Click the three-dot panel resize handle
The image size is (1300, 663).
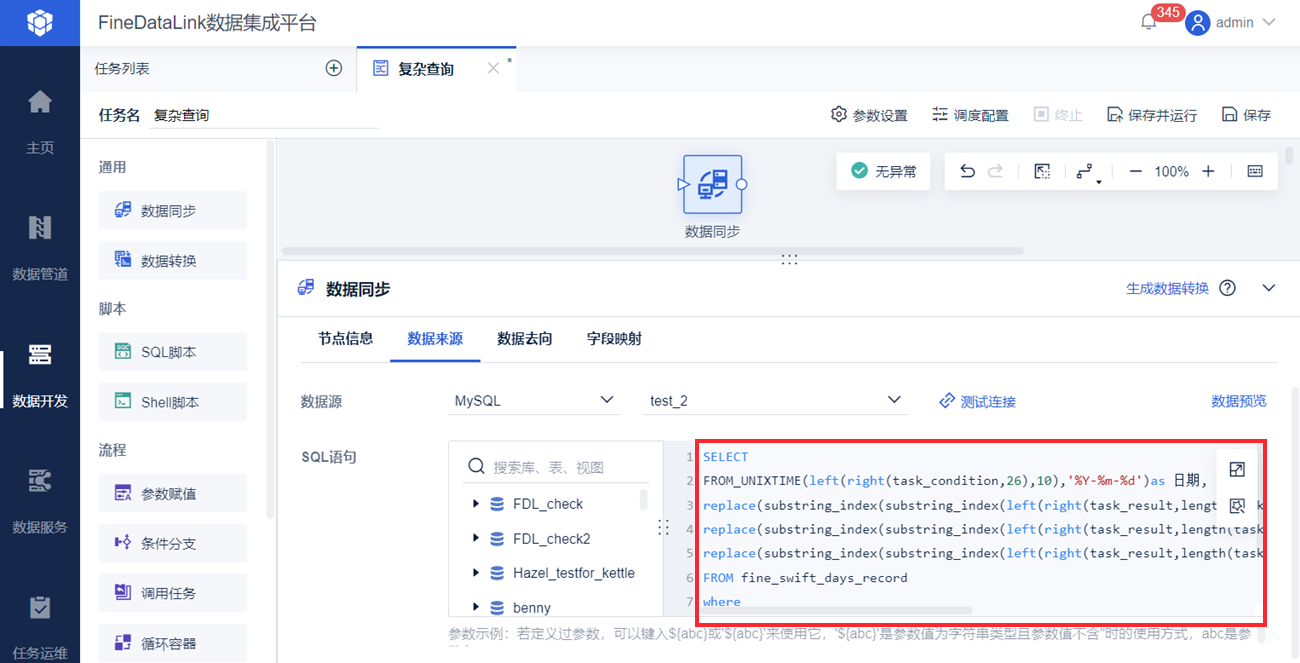(789, 258)
